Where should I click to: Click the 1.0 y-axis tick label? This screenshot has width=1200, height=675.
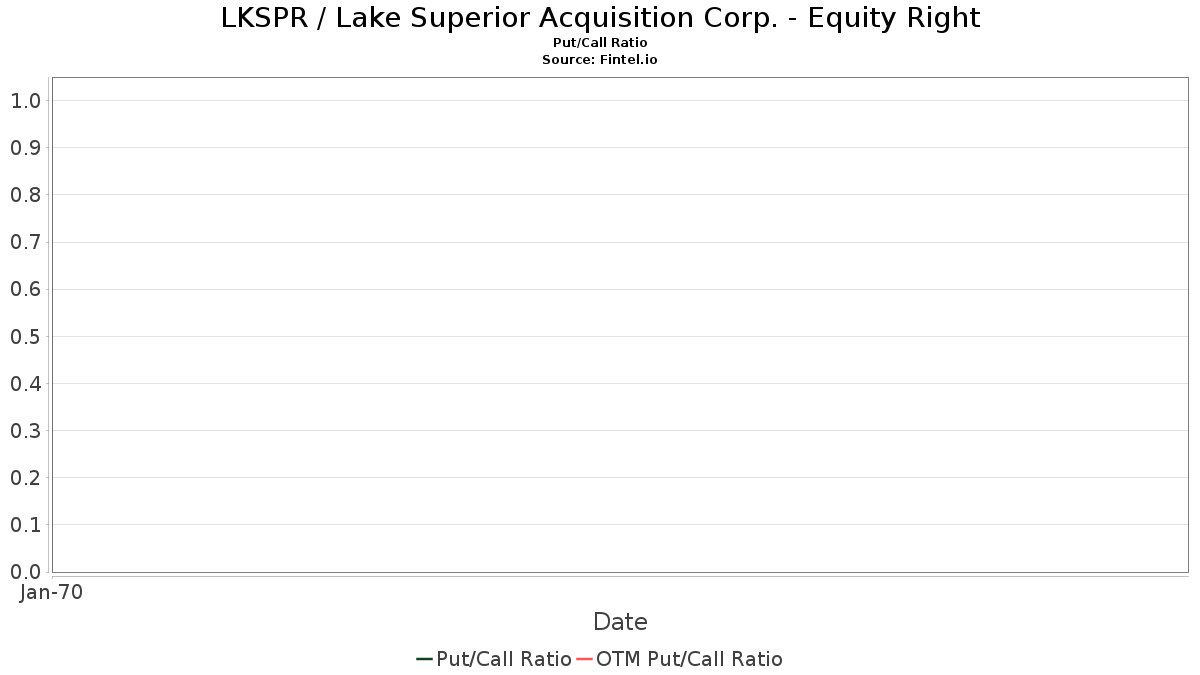click(25, 101)
